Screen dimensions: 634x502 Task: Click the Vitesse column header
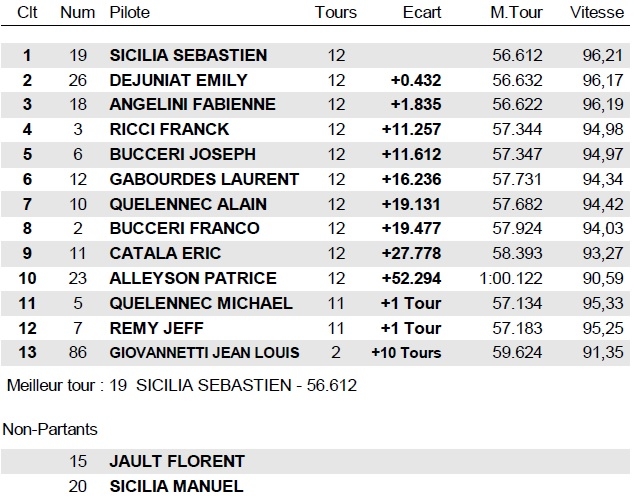point(593,13)
